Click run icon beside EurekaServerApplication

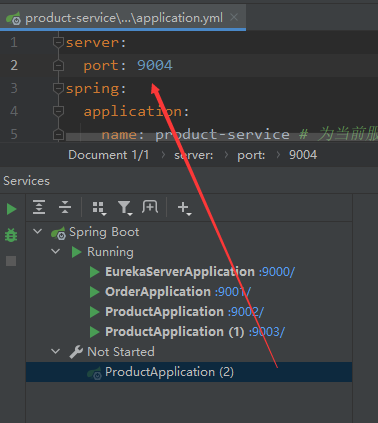coord(95,272)
